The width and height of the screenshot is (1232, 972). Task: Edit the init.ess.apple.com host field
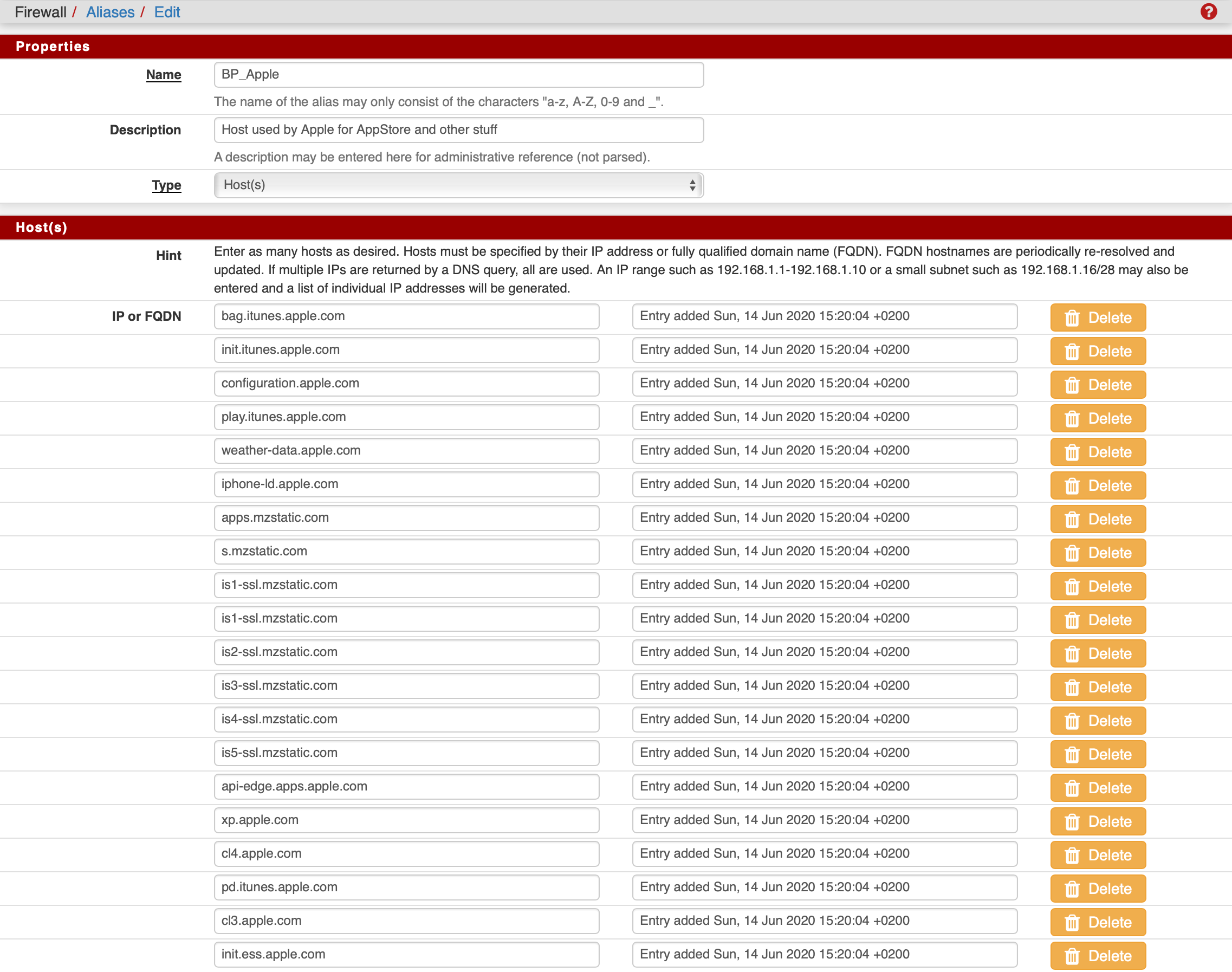point(406,954)
